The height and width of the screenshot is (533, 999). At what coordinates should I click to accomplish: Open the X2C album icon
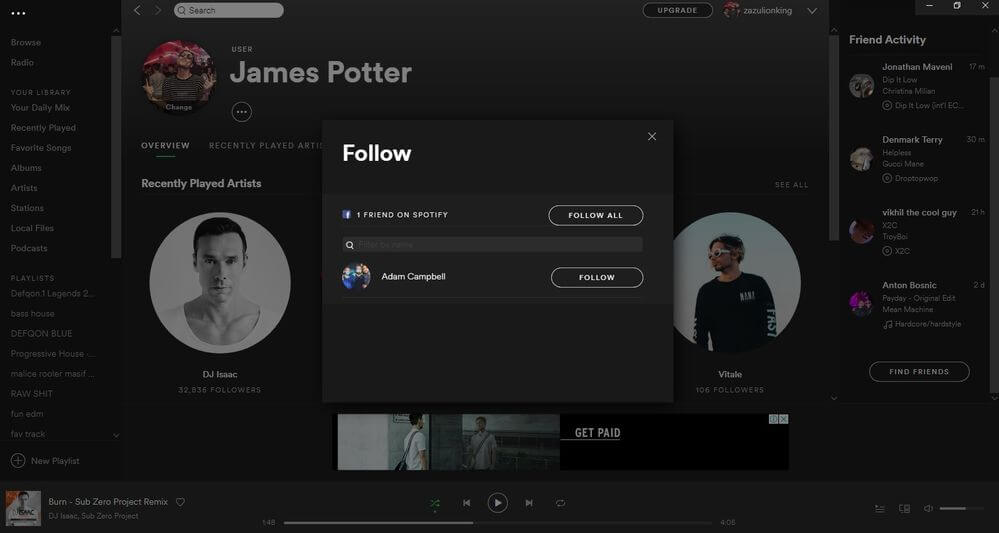[887, 251]
